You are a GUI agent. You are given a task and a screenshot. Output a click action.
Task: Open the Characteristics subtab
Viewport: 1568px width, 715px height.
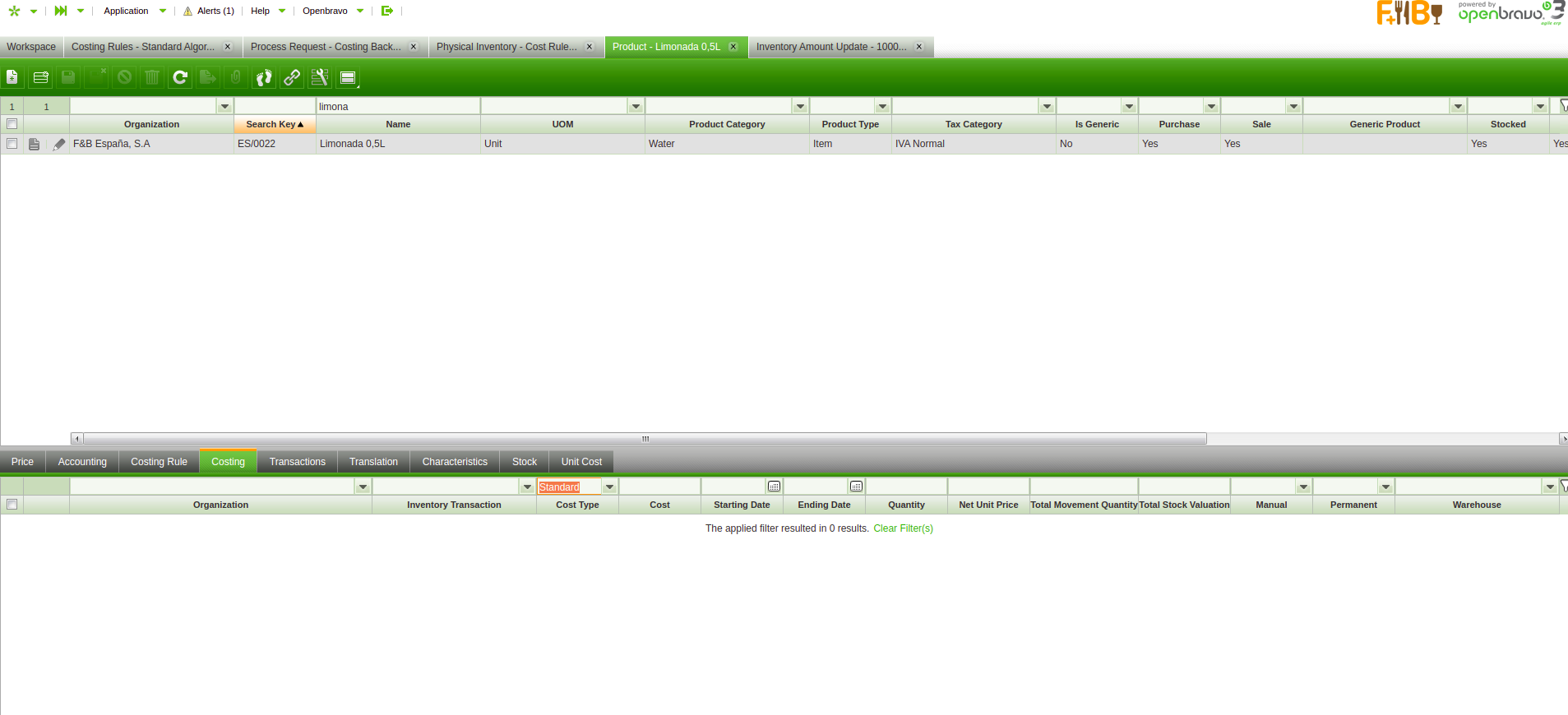[x=455, y=462]
